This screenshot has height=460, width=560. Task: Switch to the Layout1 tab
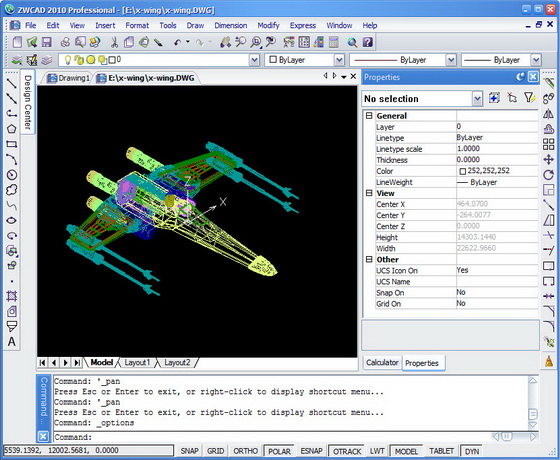(x=137, y=363)
